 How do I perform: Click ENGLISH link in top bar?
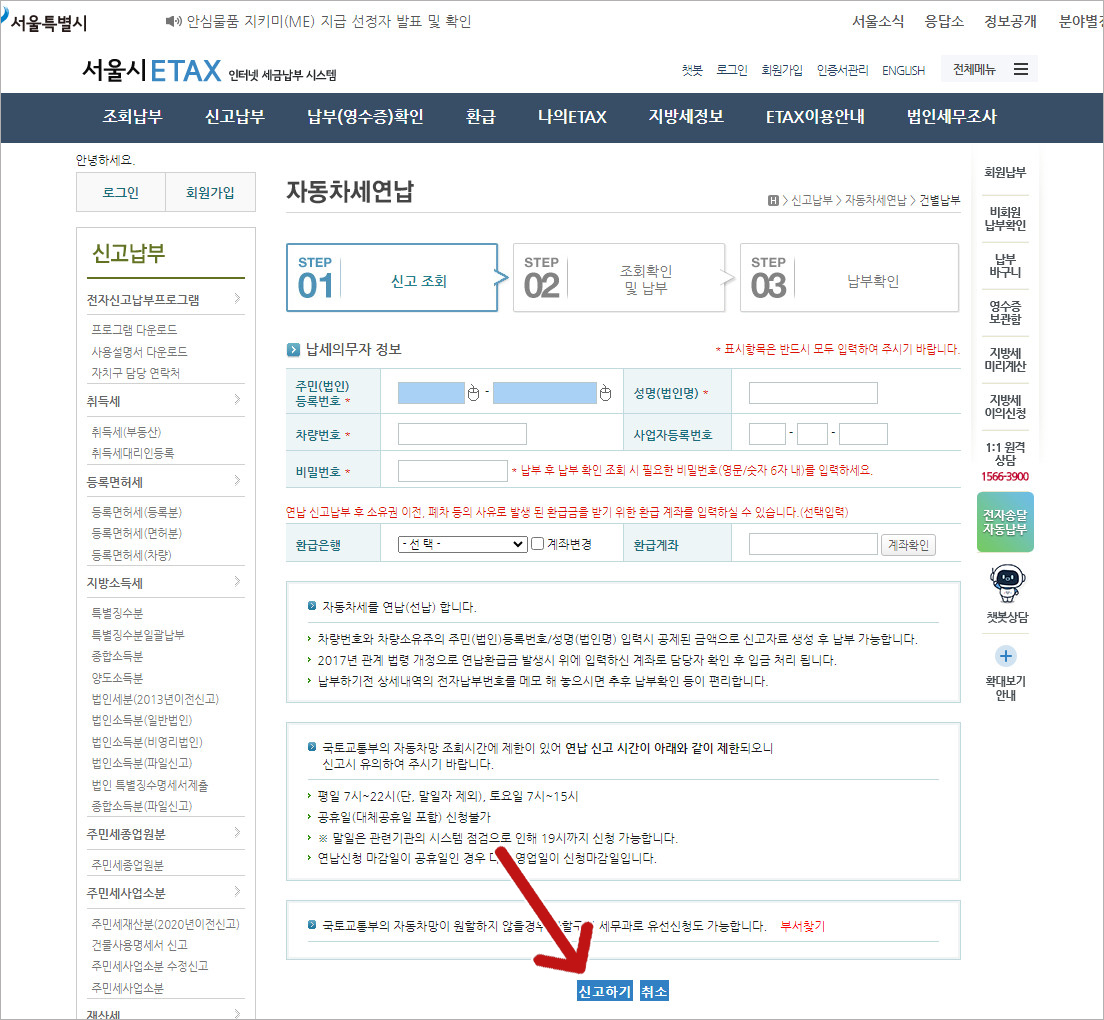click(x=903, y=70)
